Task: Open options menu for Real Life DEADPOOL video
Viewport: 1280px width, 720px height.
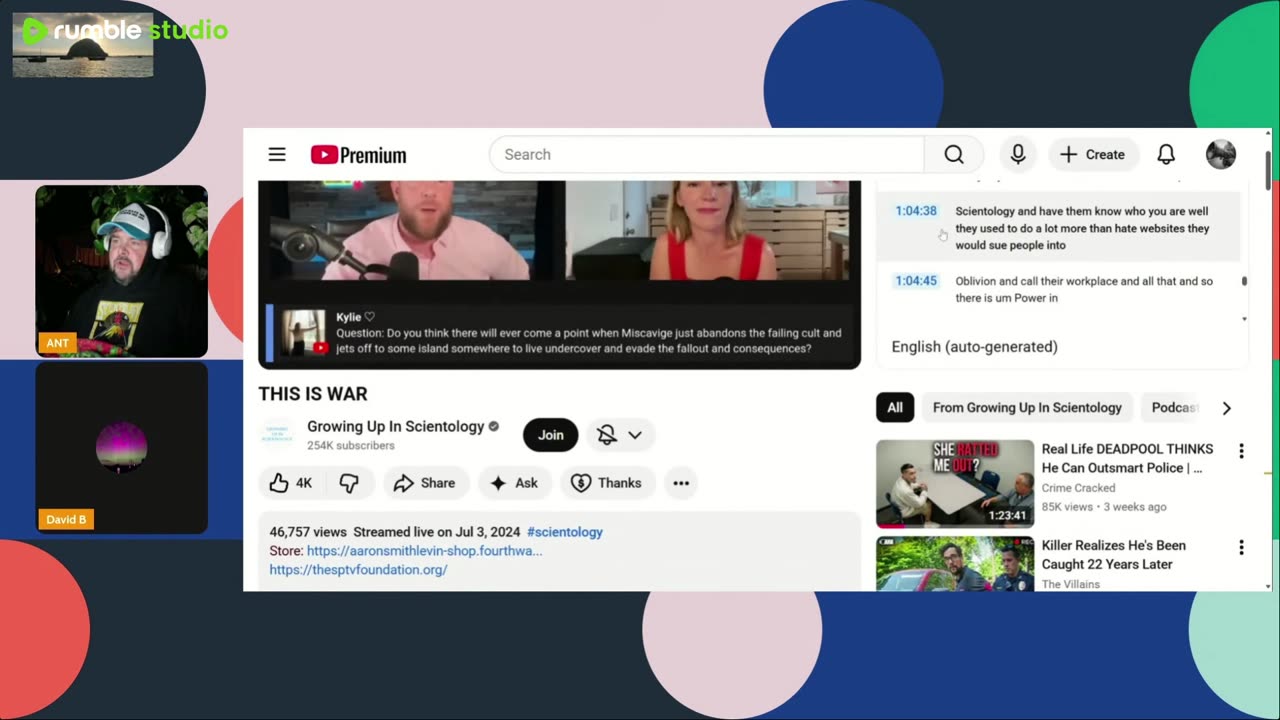Action: click(x=1241, y=451)
